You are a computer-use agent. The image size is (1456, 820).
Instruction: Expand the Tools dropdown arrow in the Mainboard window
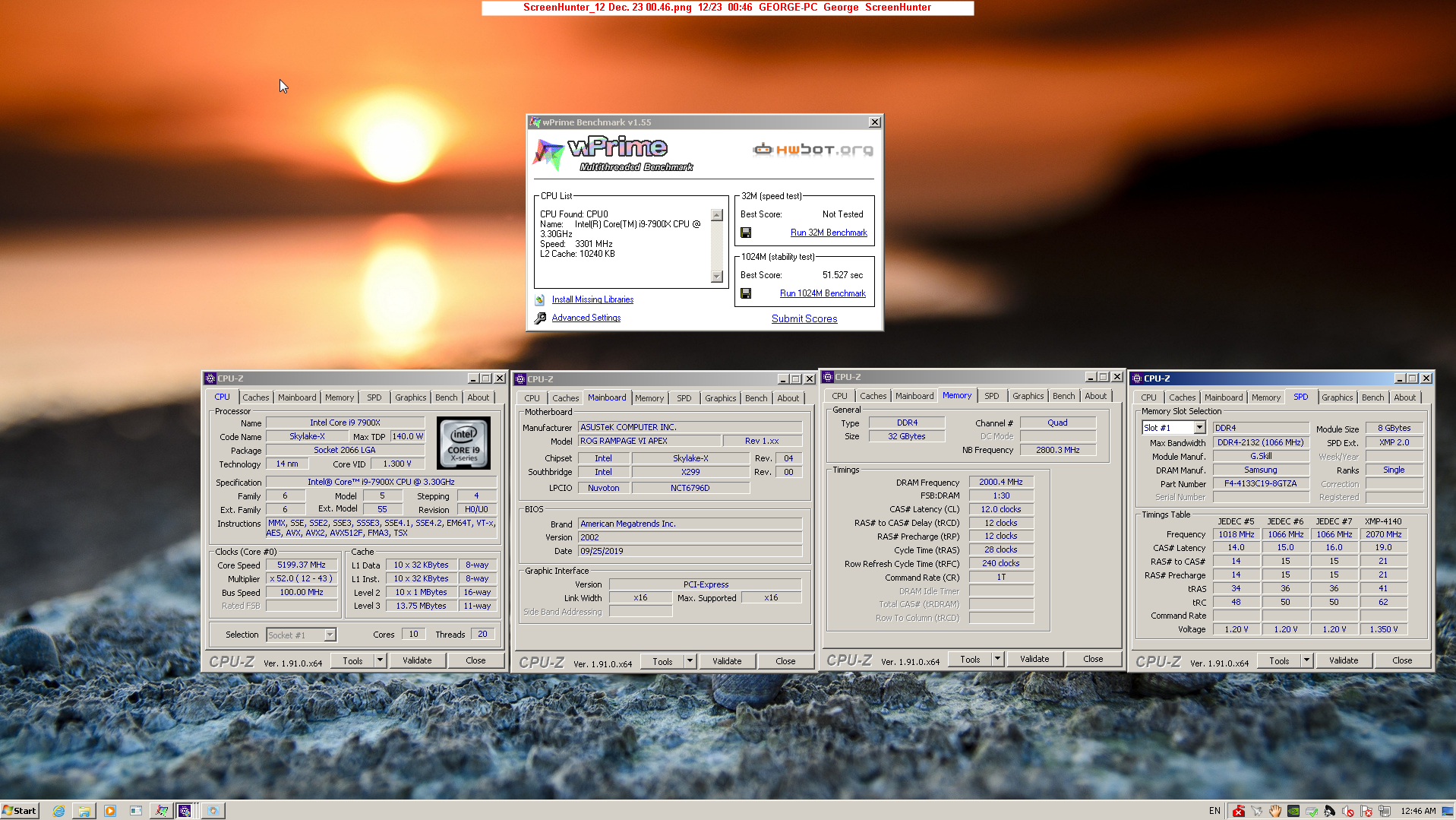(690, 661)
